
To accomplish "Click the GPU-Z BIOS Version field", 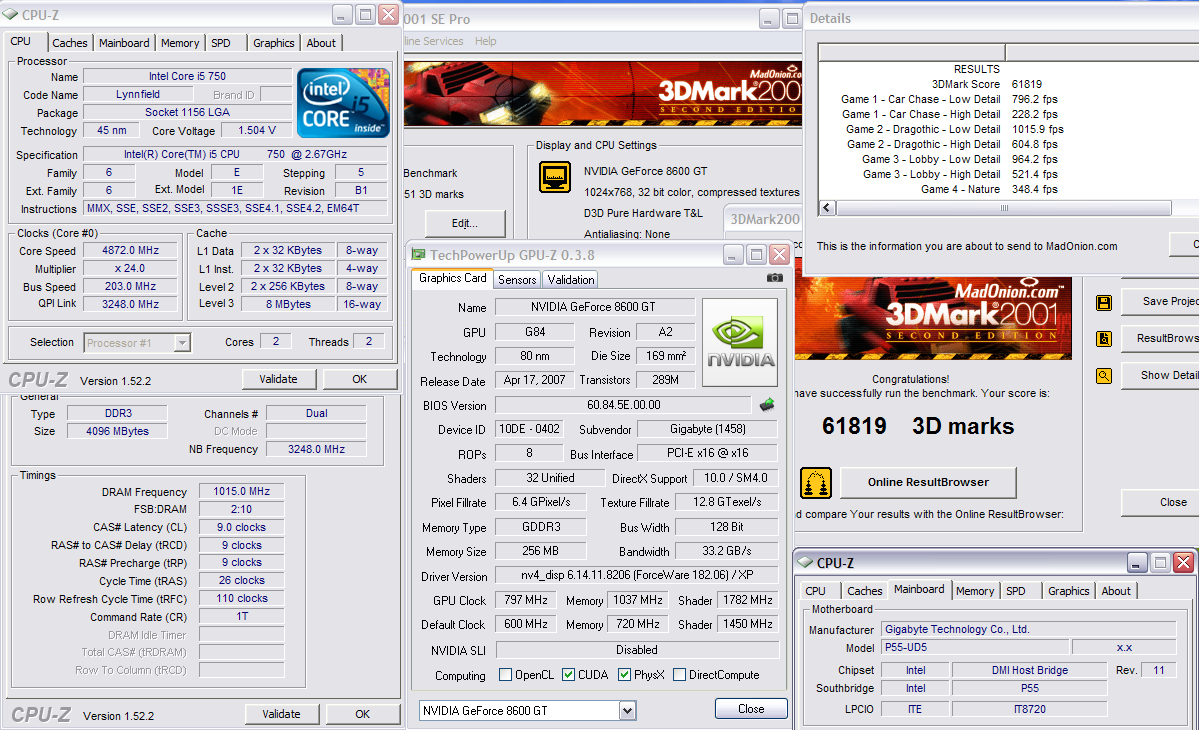I will pyautogui.click(x=624, y=405).
